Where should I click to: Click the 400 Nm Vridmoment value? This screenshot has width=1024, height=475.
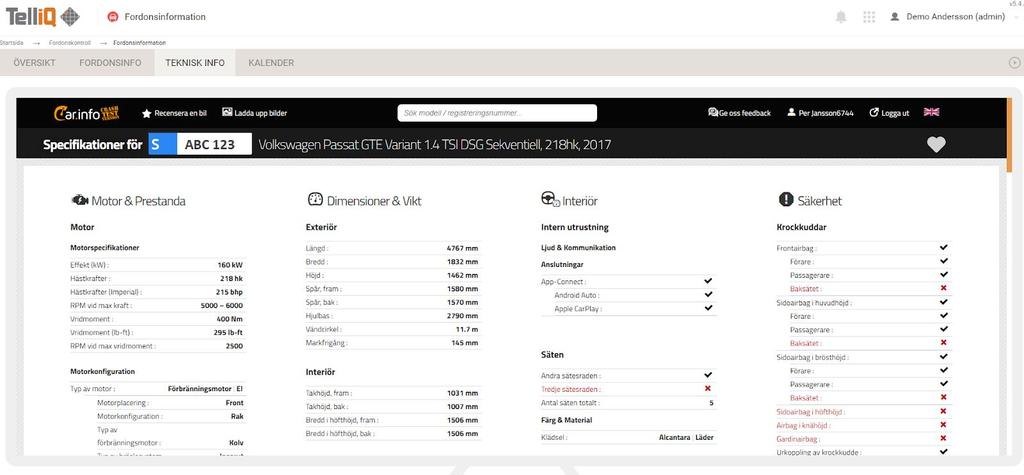click(230, 319)
